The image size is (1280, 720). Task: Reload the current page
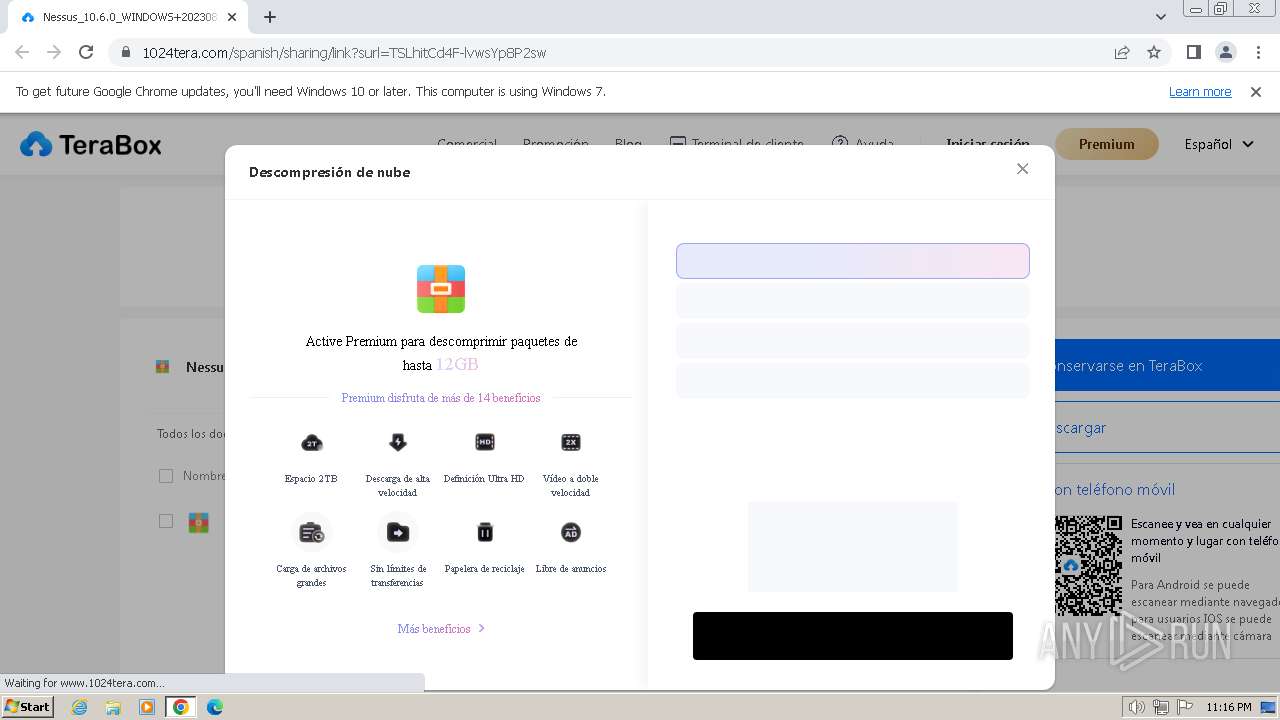(x=86, y=52)
